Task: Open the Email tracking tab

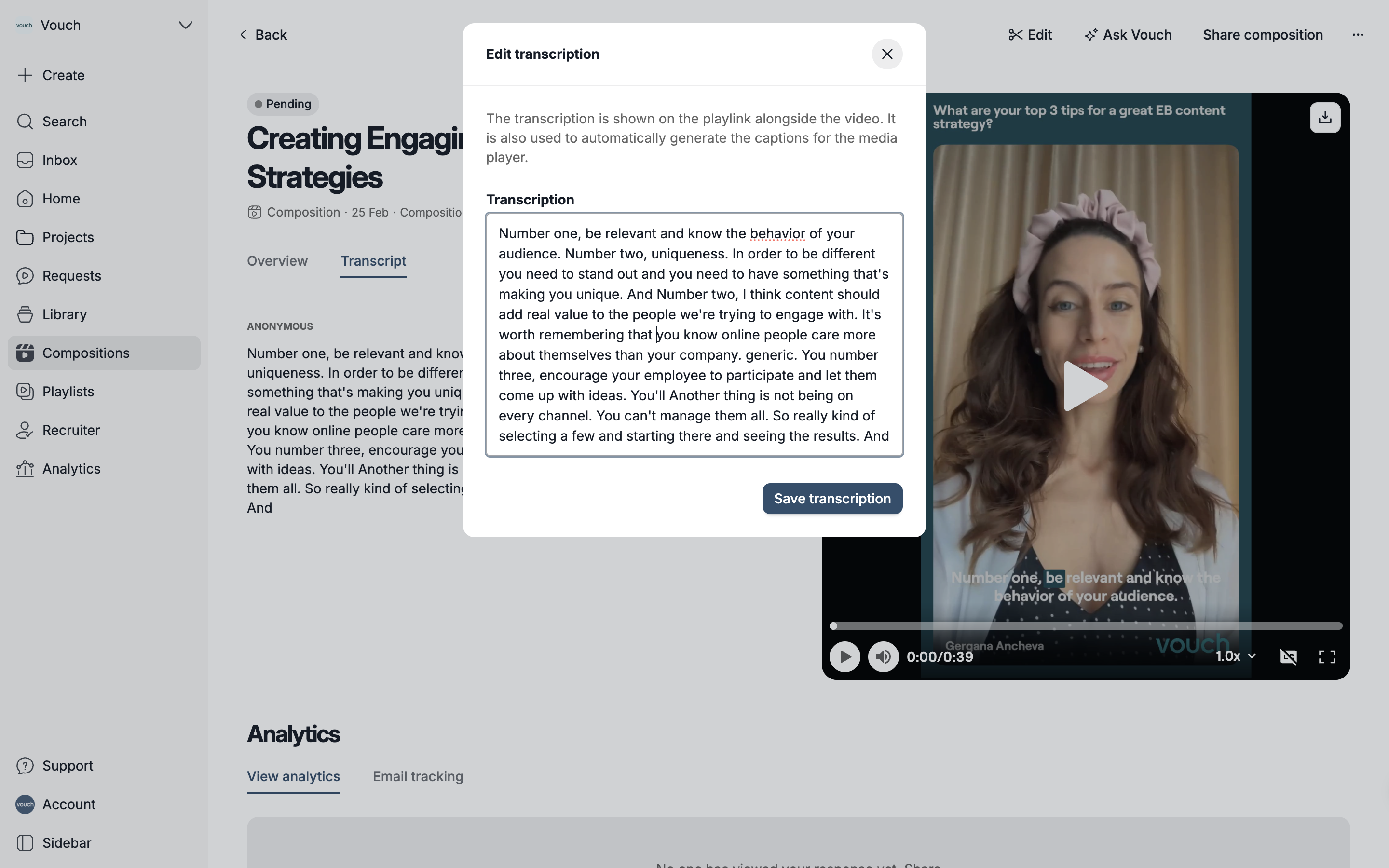Action: (417, 776)
